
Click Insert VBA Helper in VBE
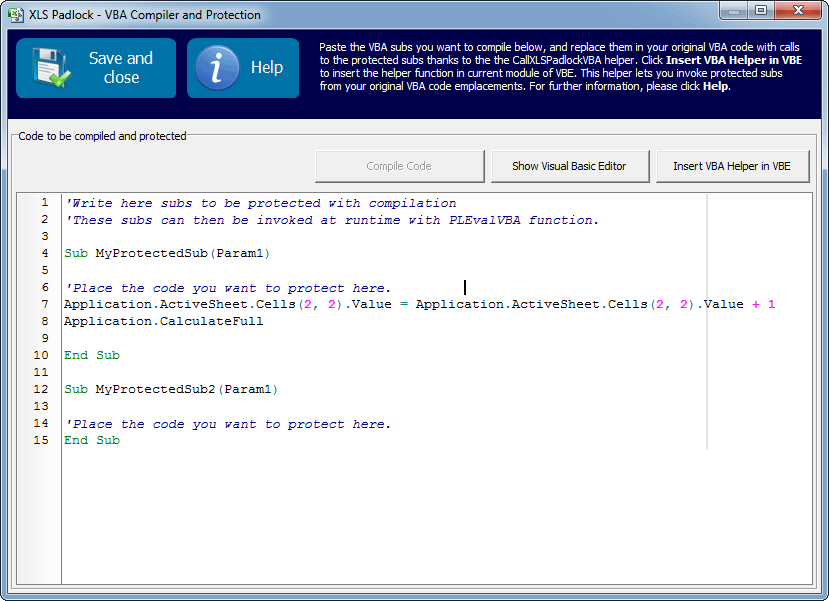(731, 167)
